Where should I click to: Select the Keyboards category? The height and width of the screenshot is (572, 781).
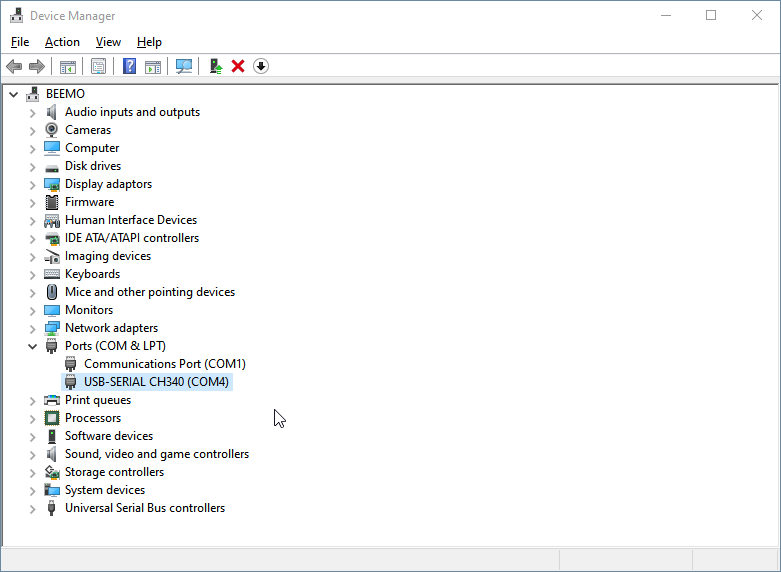click(x=92, y=274)
